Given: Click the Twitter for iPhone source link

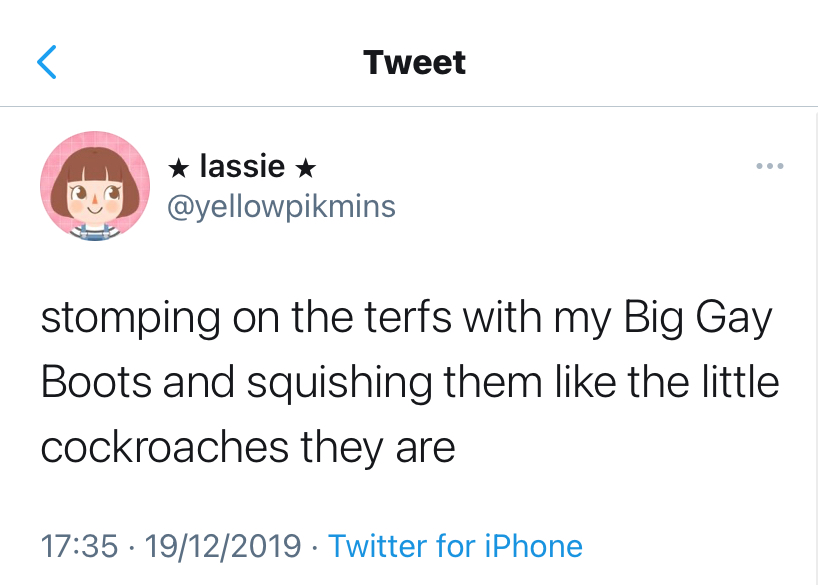Looking at the screenshot, I should point(455,546).
